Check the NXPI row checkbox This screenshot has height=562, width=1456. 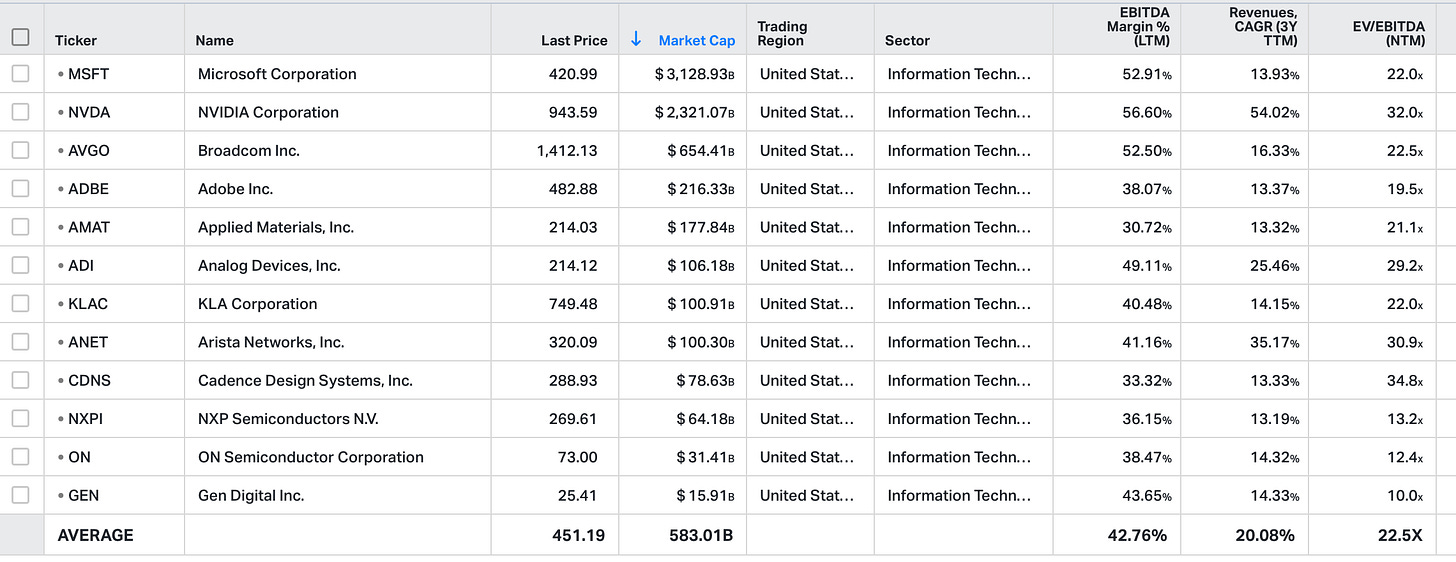[x=20, y=419]
